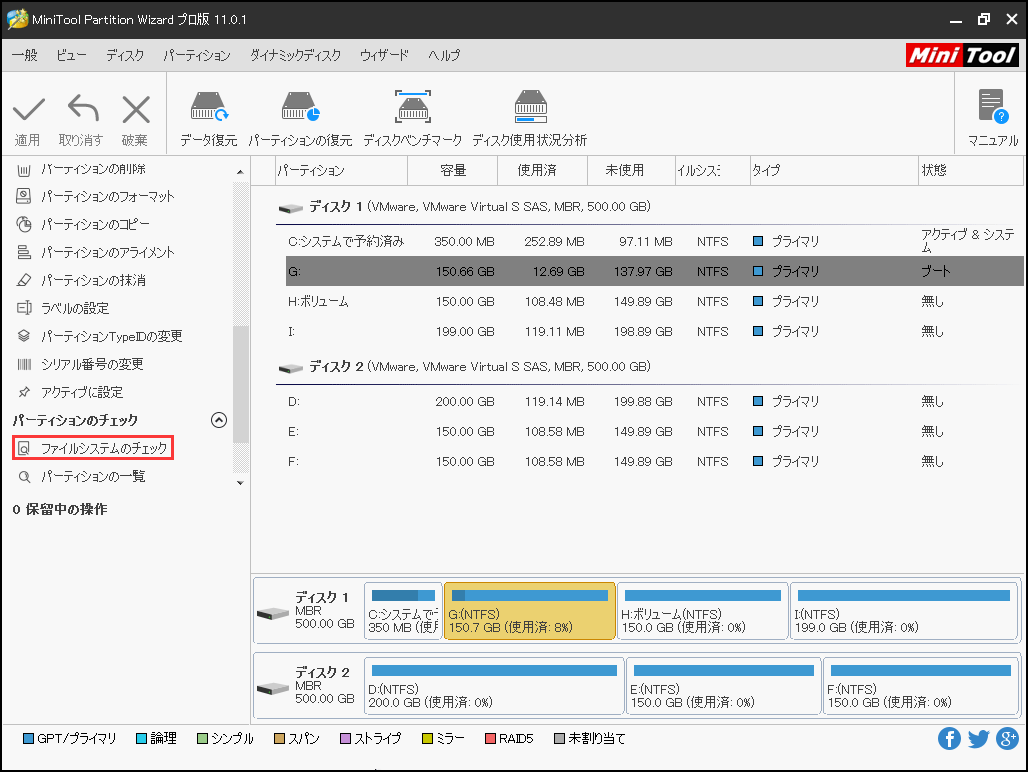The width and height of the screenshot is (1028, 772).
Task: Click G:(NTFS) block in disk map
Action: point(530,611)
